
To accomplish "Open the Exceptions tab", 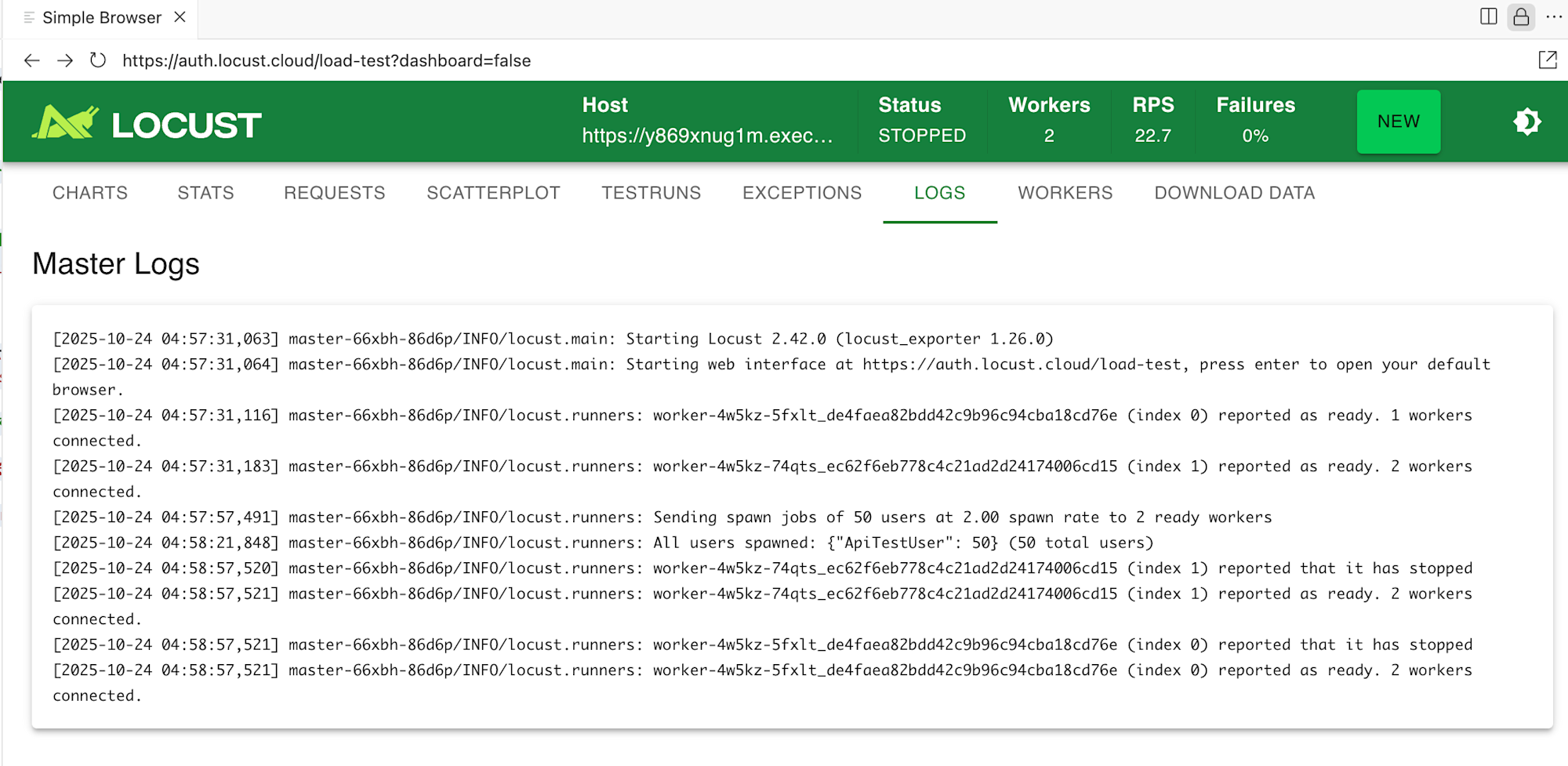I will coord(802,193).
